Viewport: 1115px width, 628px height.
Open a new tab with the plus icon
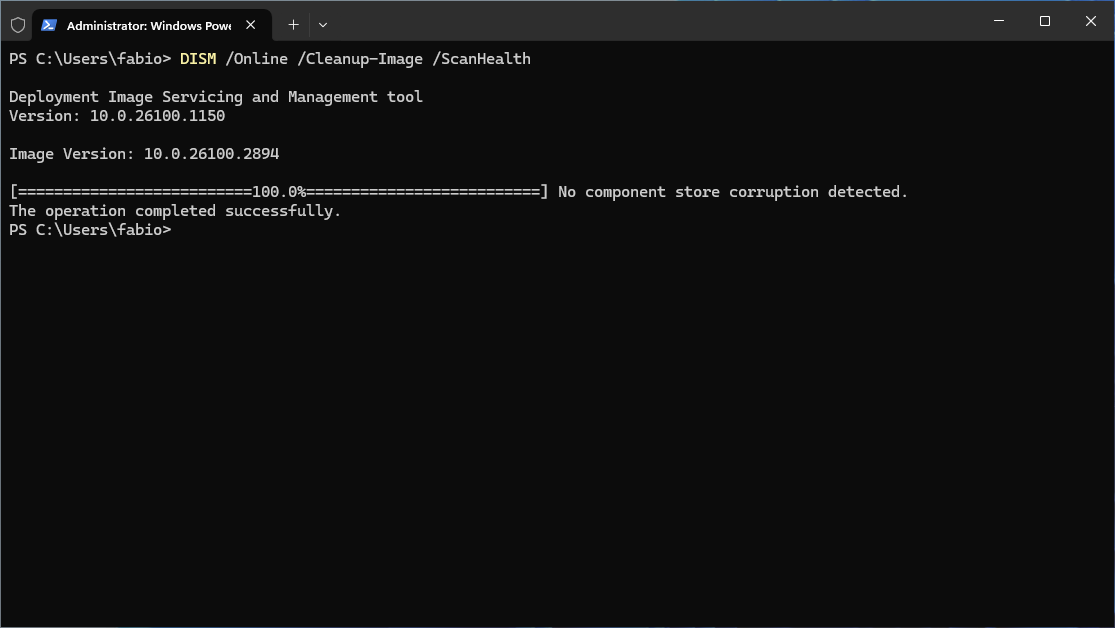293,25
